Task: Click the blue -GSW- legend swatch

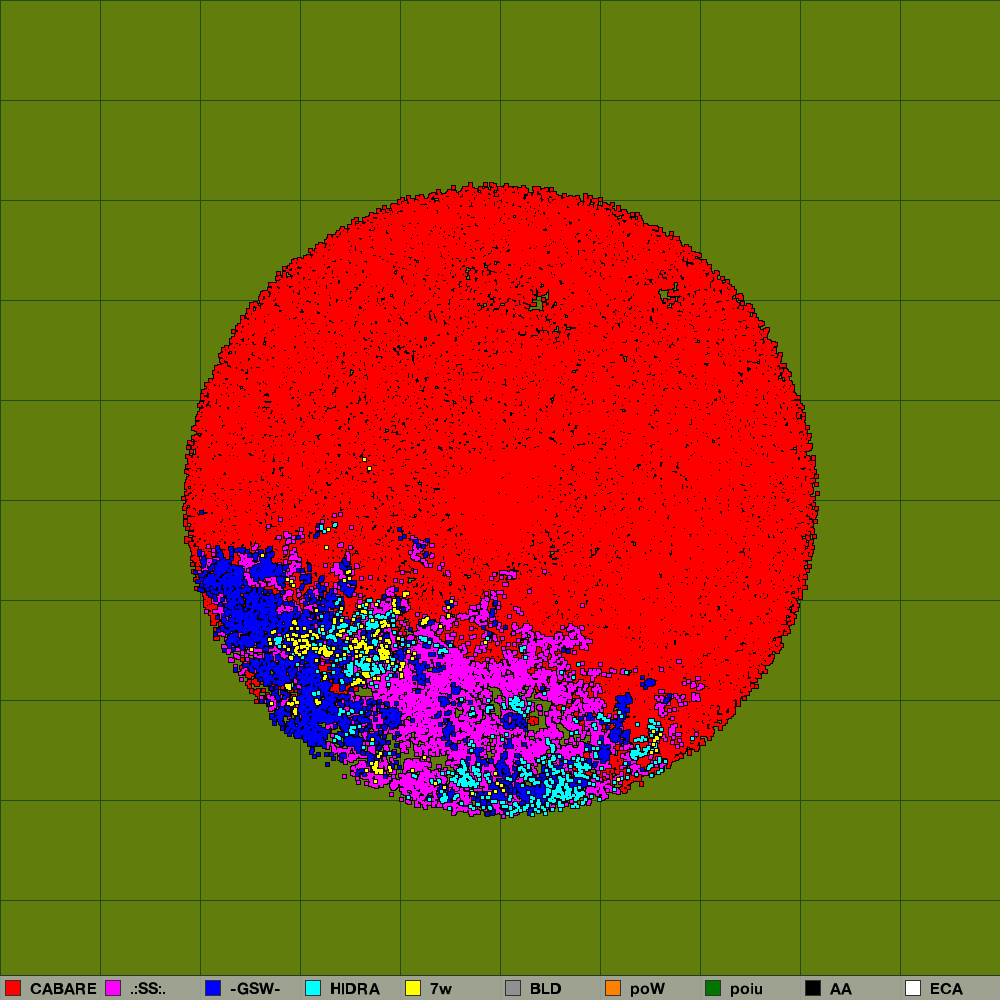Action: point(213,988)
